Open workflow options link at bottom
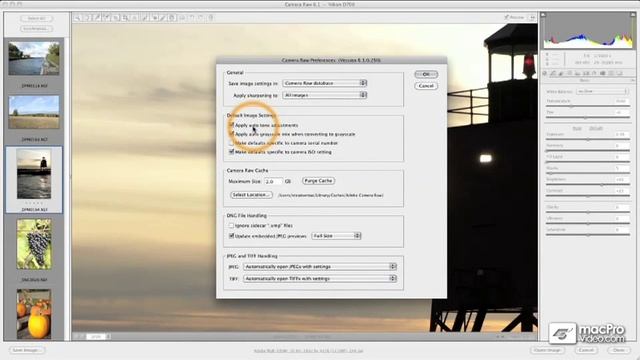 (x=308, y=350)
